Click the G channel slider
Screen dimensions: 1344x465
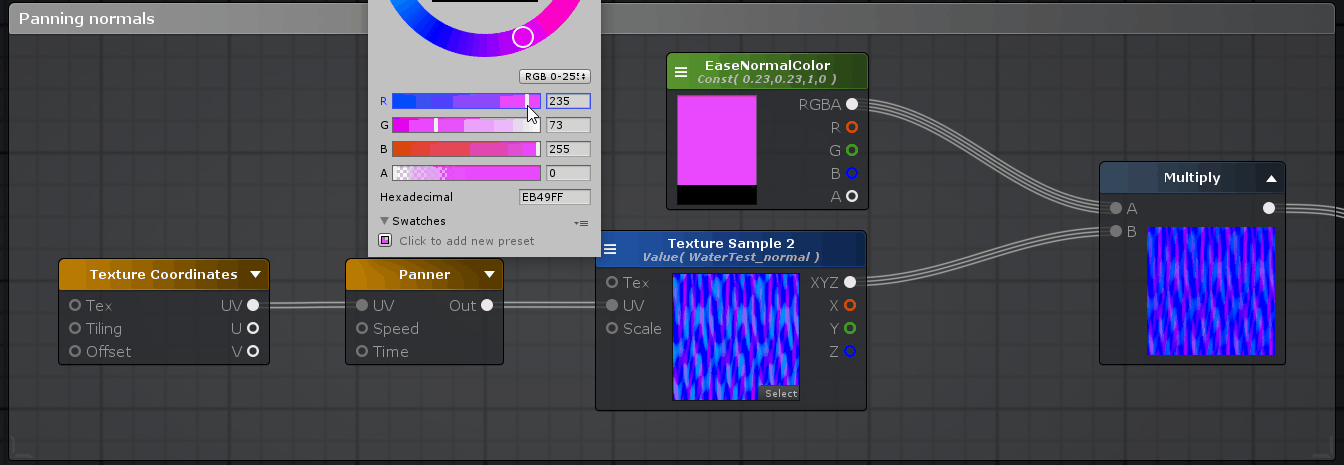point(466,125)
